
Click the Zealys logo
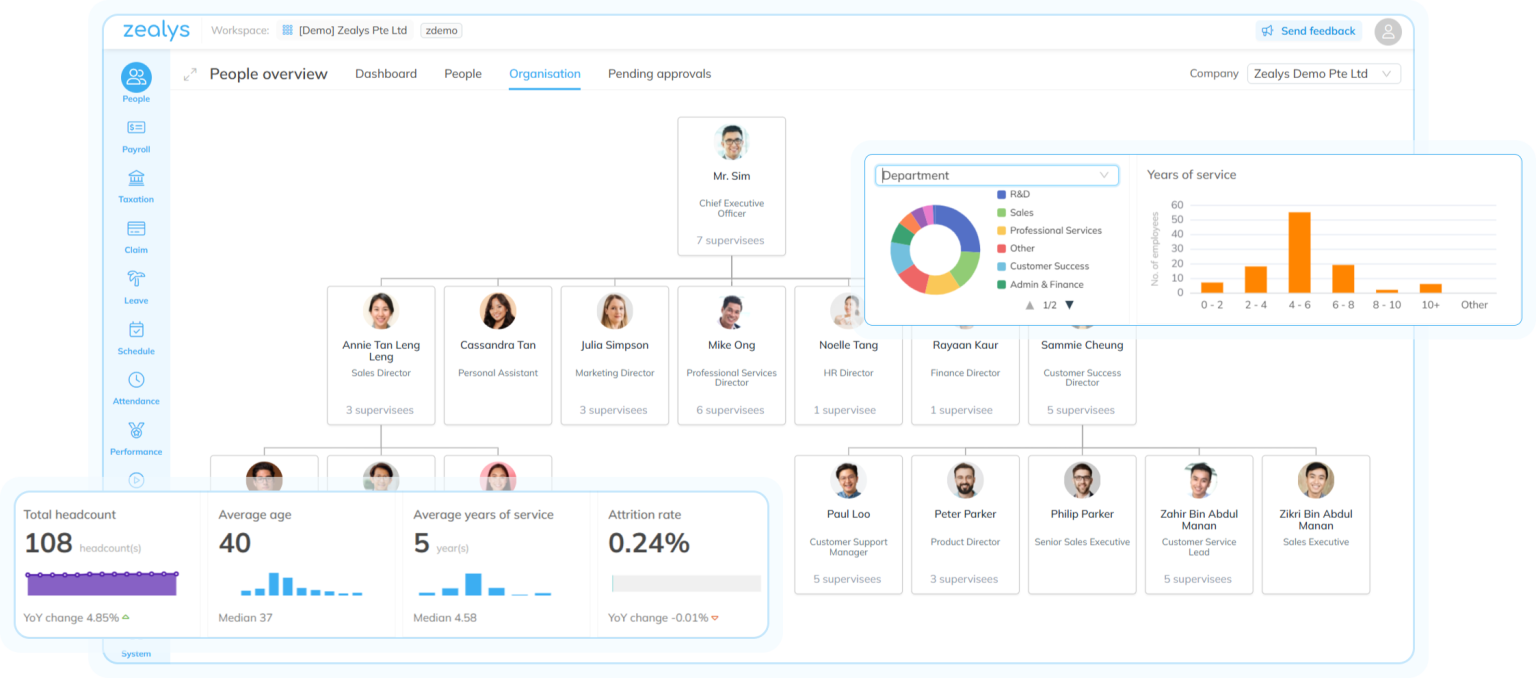click(x=156, y=30)
